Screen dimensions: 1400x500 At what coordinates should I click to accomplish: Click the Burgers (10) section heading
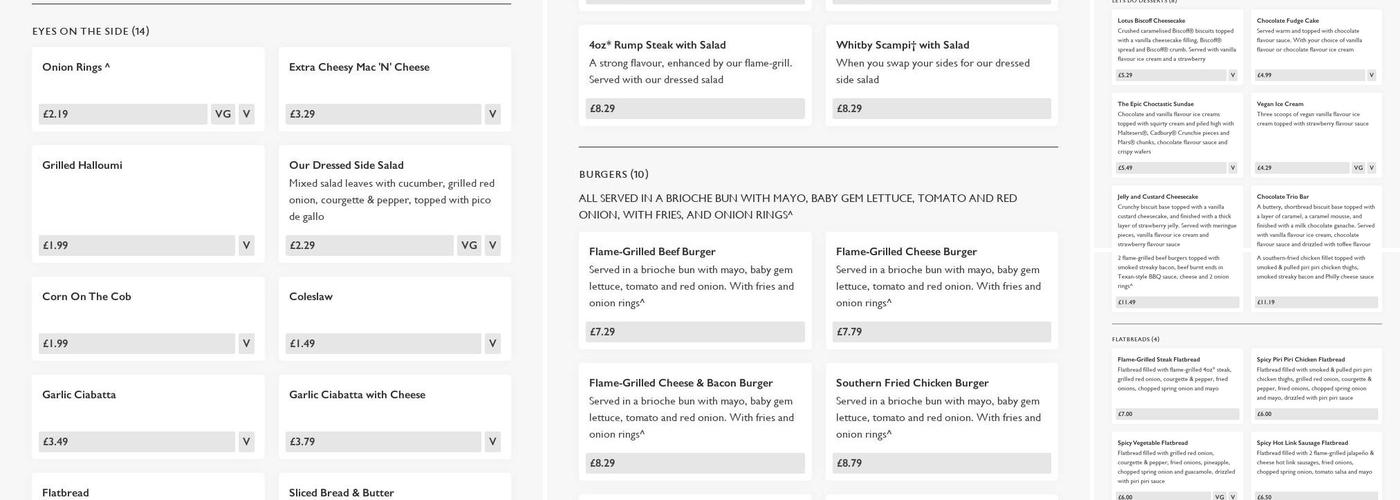[613, 174]
